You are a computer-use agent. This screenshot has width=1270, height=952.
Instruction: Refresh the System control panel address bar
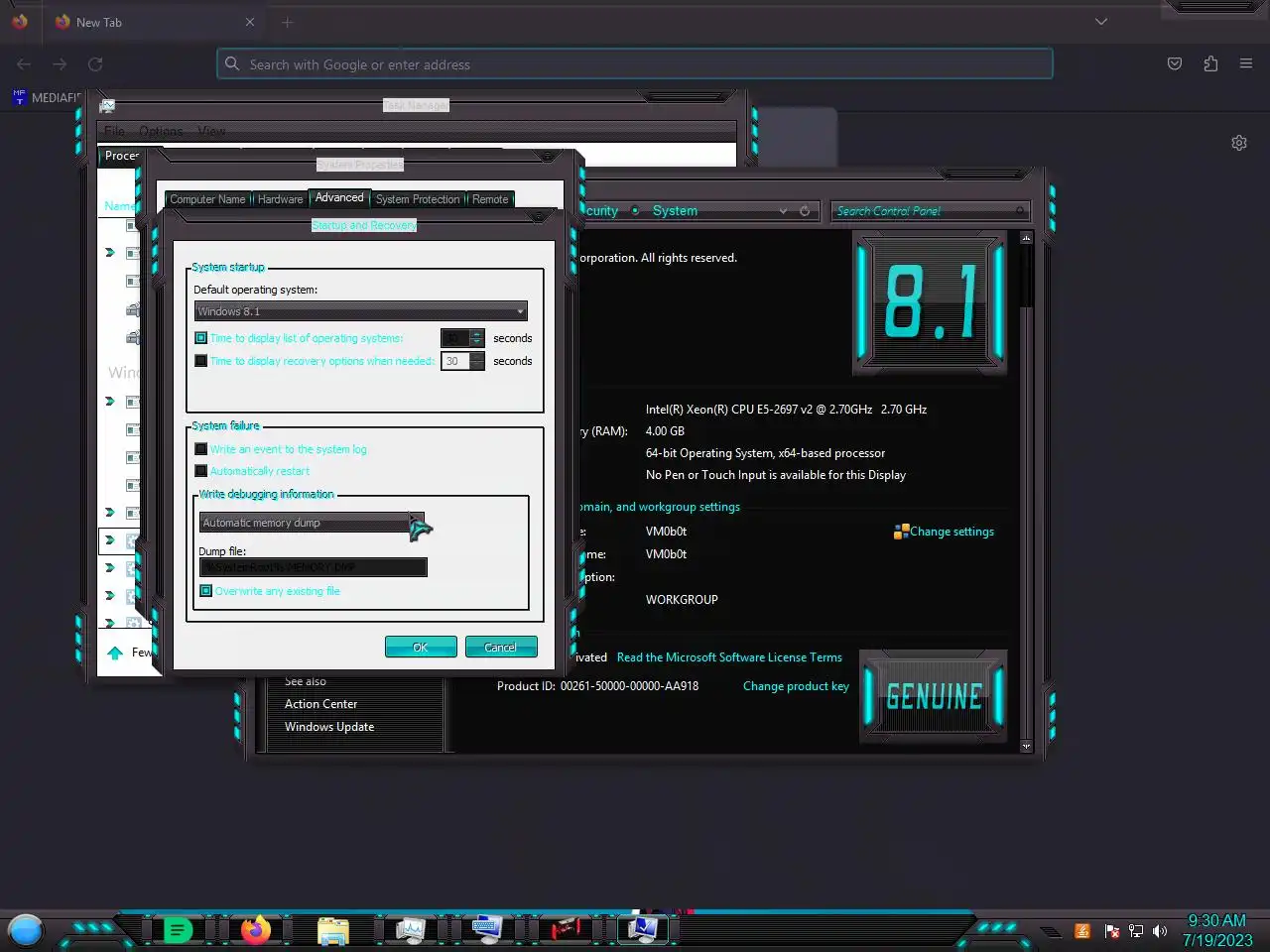click(805, 211)
